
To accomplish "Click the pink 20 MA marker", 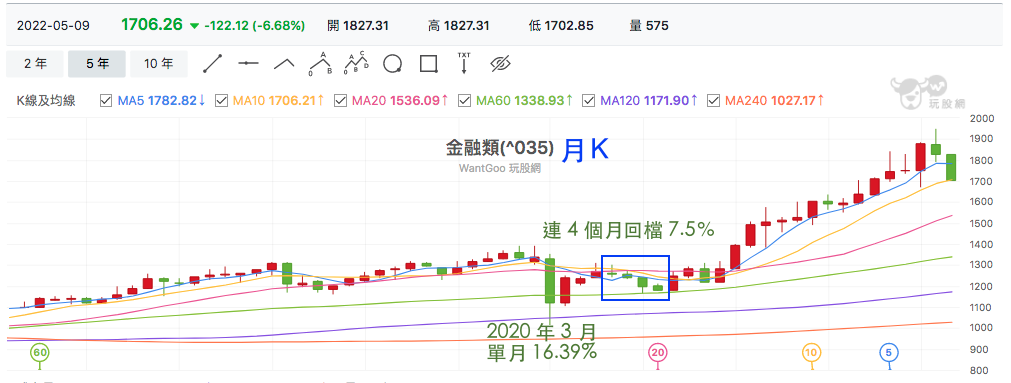I will coord(657,353).
